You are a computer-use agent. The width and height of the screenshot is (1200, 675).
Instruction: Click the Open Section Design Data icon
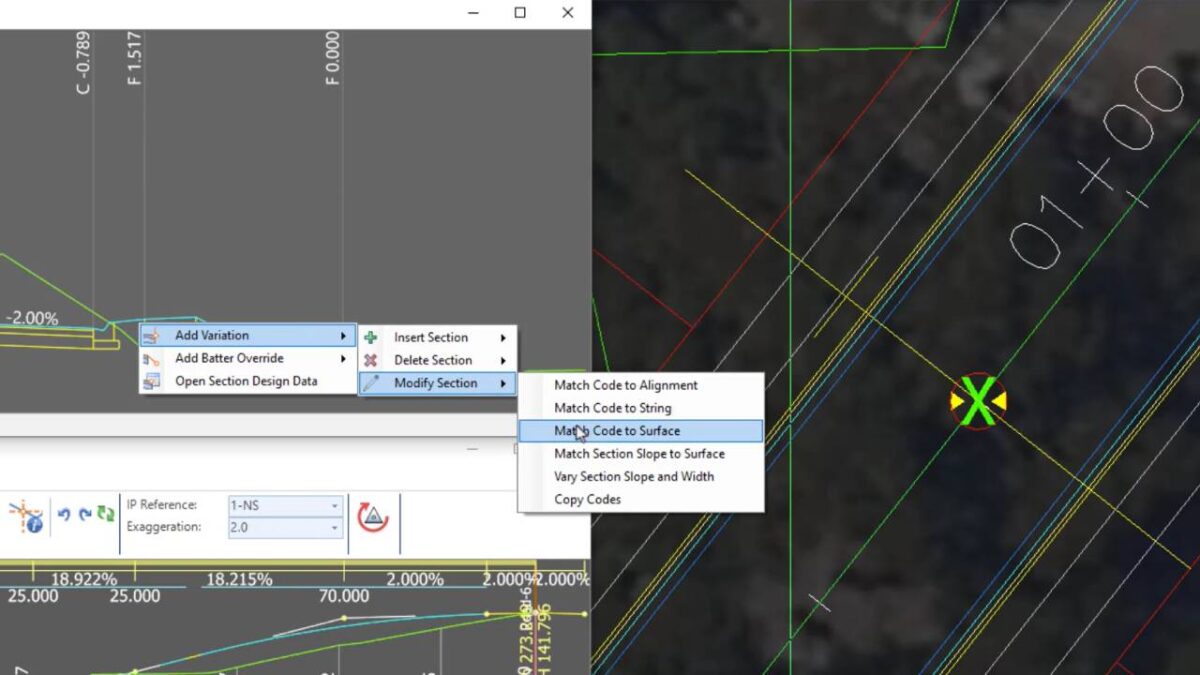150,381
